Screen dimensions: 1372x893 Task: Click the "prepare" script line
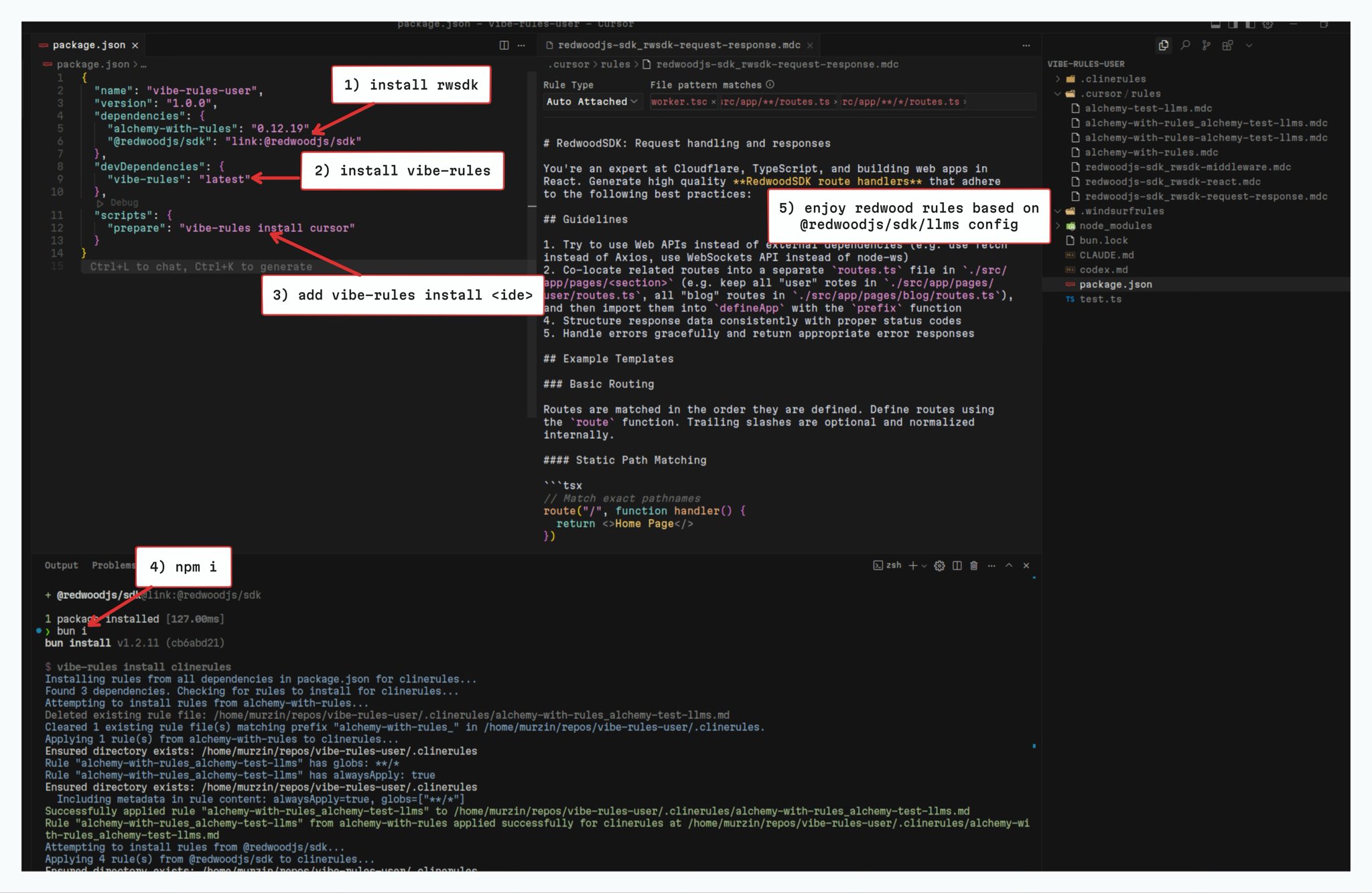(x=230, y=228)
